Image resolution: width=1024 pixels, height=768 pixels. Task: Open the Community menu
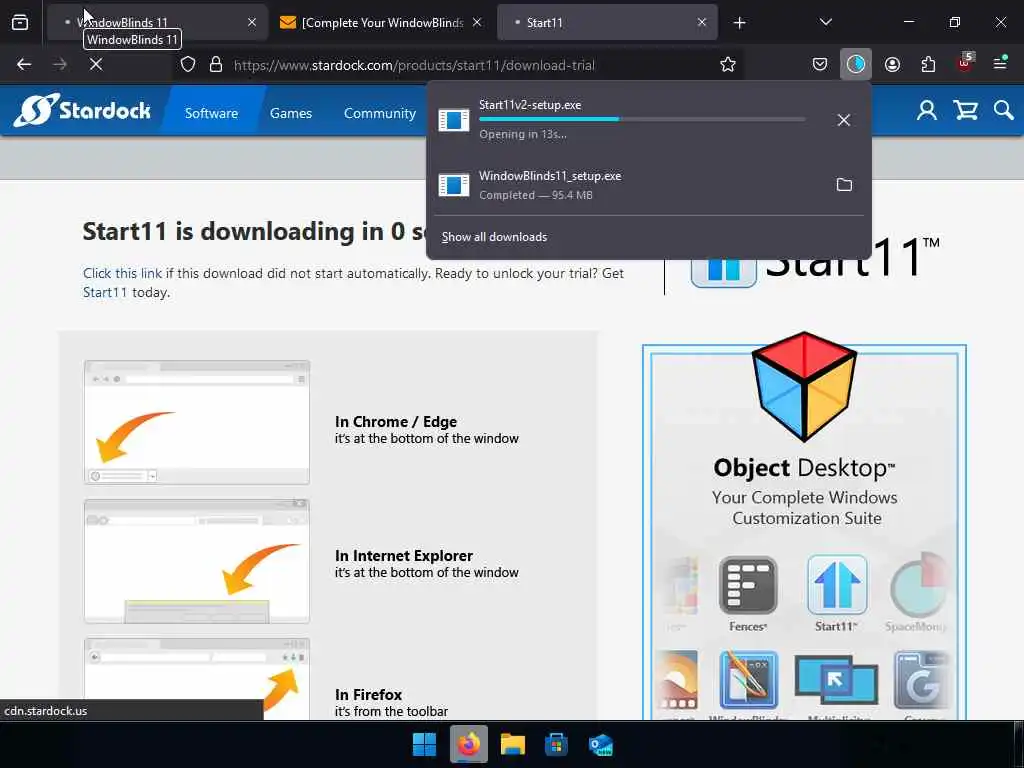coord(379,113)
